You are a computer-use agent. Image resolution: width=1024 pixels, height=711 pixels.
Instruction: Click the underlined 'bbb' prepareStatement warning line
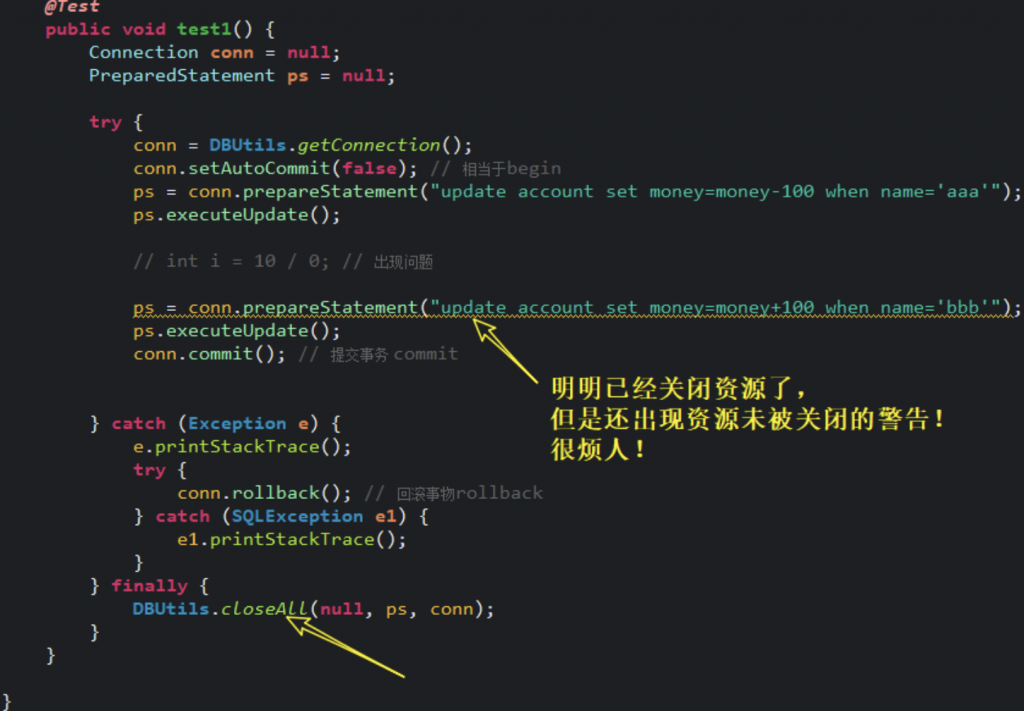pyautogui.click(x=577, y=308)
